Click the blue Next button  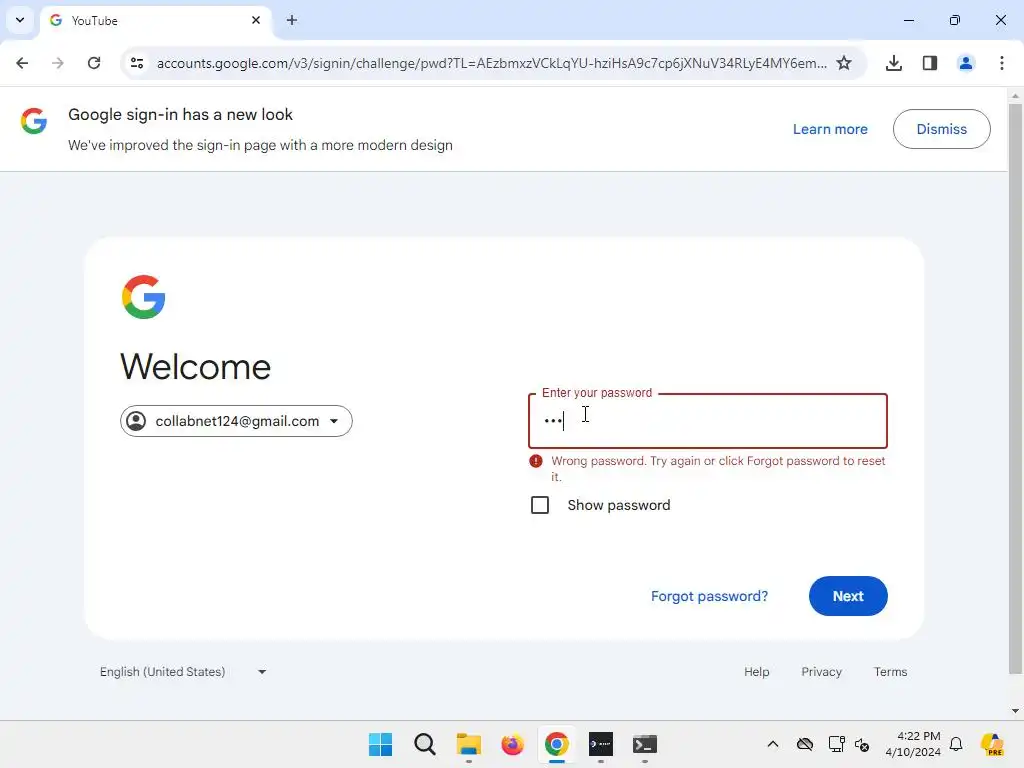coord(848,596)
